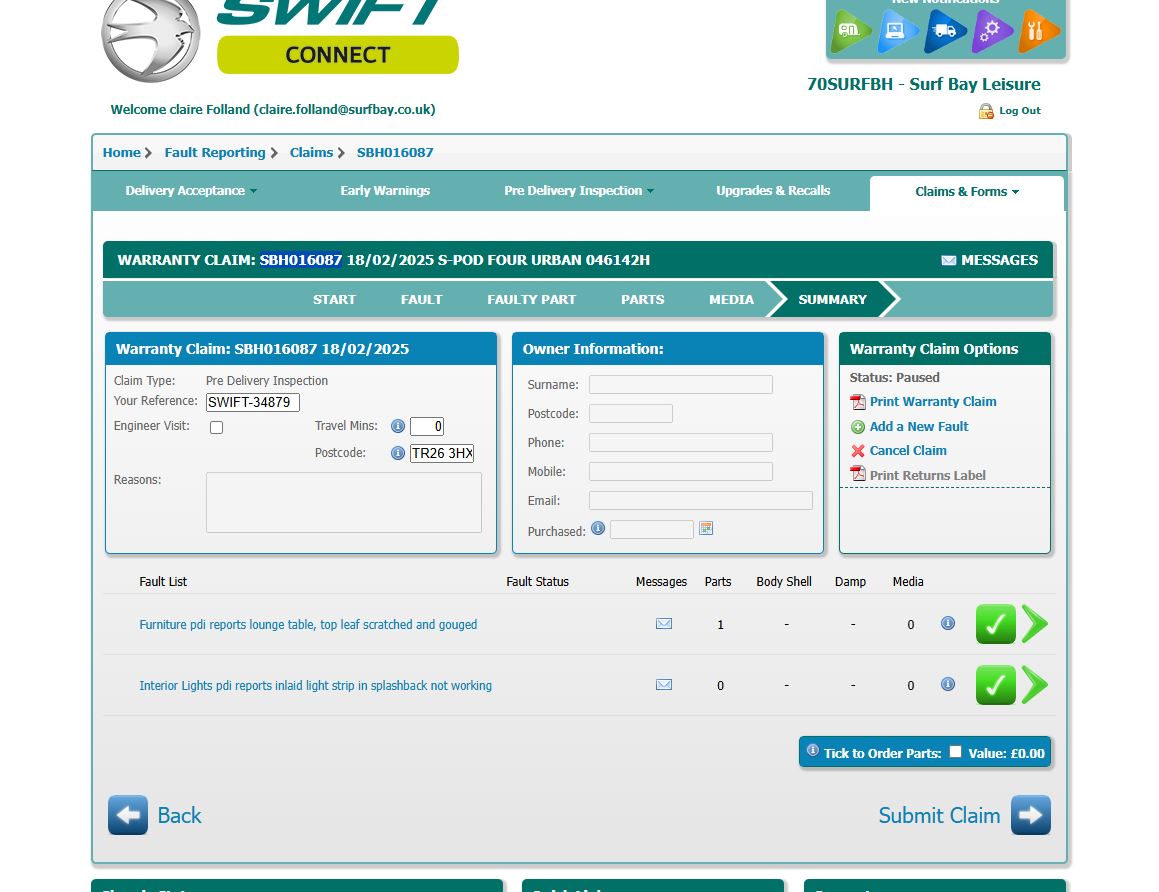Click the Add a New Fault link
This screenshot has height=892, width=1159.
tap(919, 426)
